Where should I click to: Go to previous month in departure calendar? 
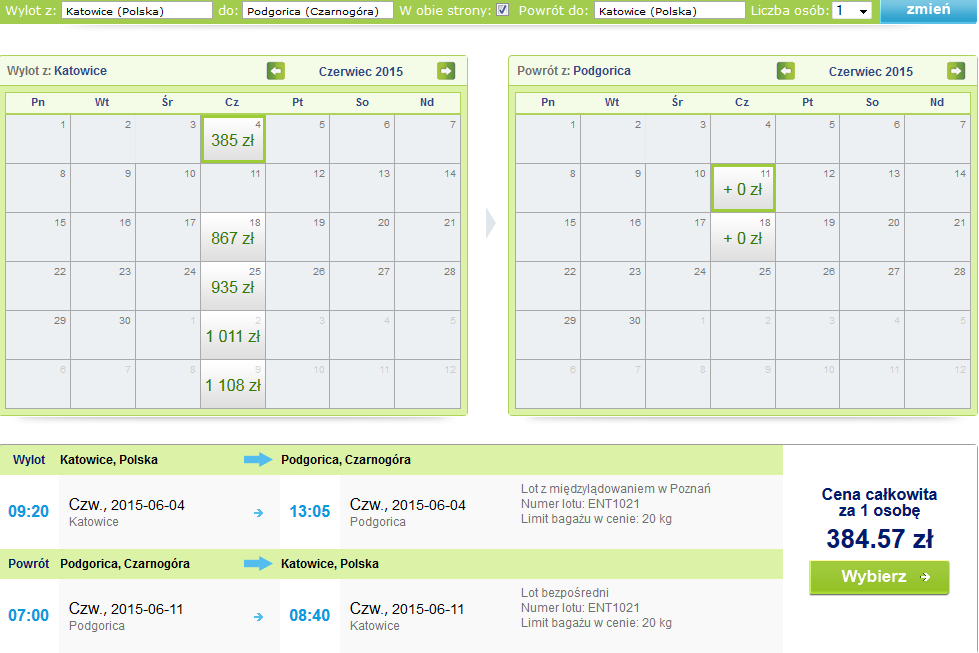(276, 71)
